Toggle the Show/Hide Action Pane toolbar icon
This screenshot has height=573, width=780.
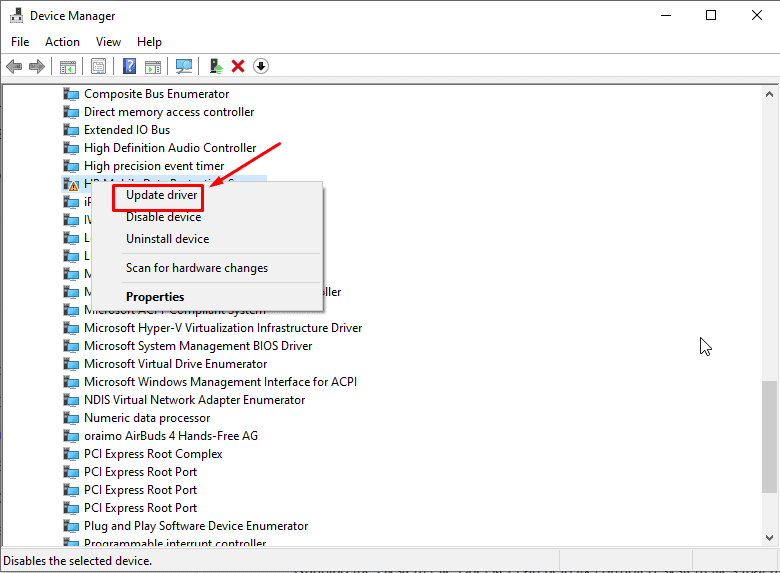[153, 66]
